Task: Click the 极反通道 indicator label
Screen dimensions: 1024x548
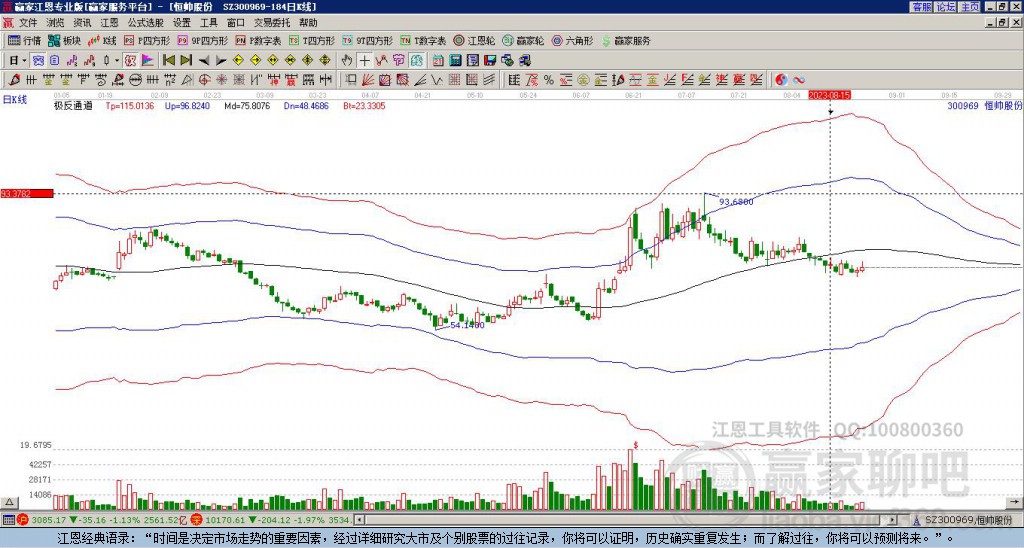Action: pos(72,106)
